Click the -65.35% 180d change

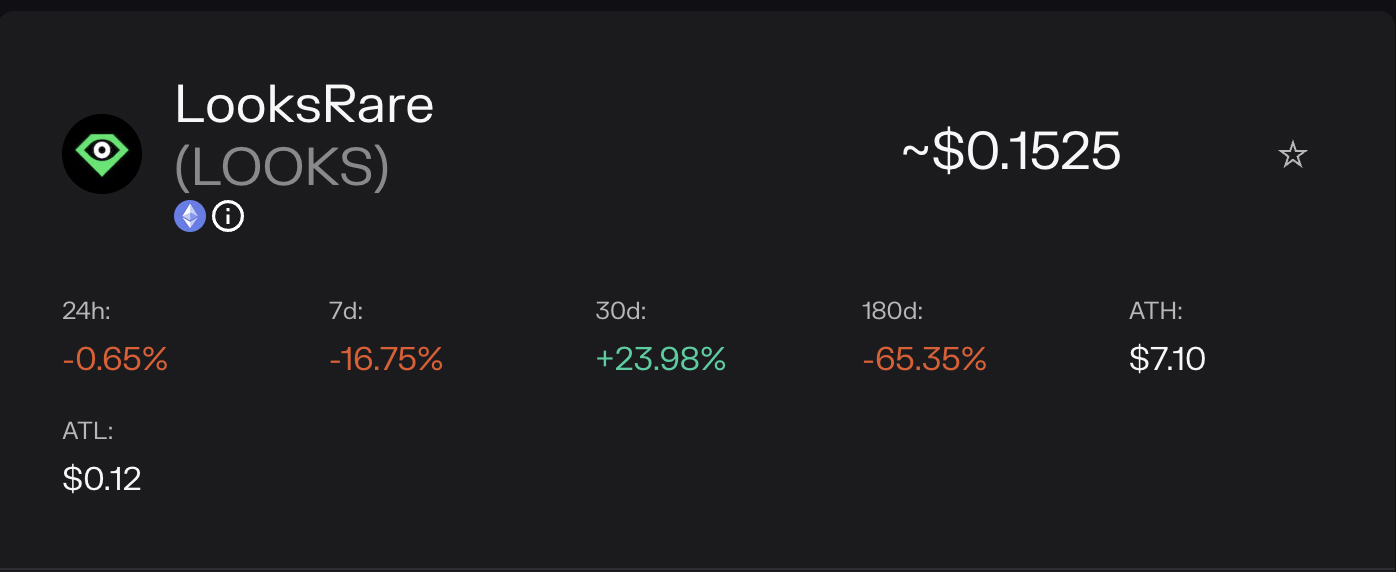(925, 359)
